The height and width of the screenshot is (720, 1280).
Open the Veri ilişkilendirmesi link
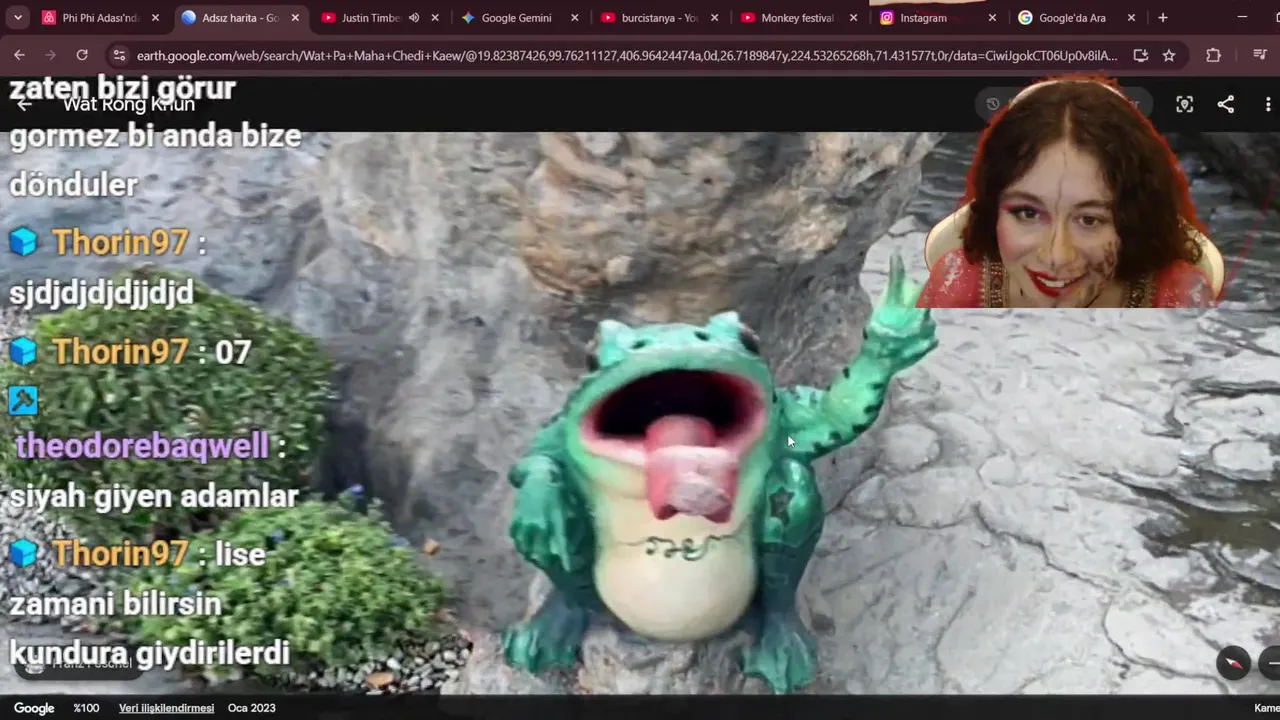point(166,708)
